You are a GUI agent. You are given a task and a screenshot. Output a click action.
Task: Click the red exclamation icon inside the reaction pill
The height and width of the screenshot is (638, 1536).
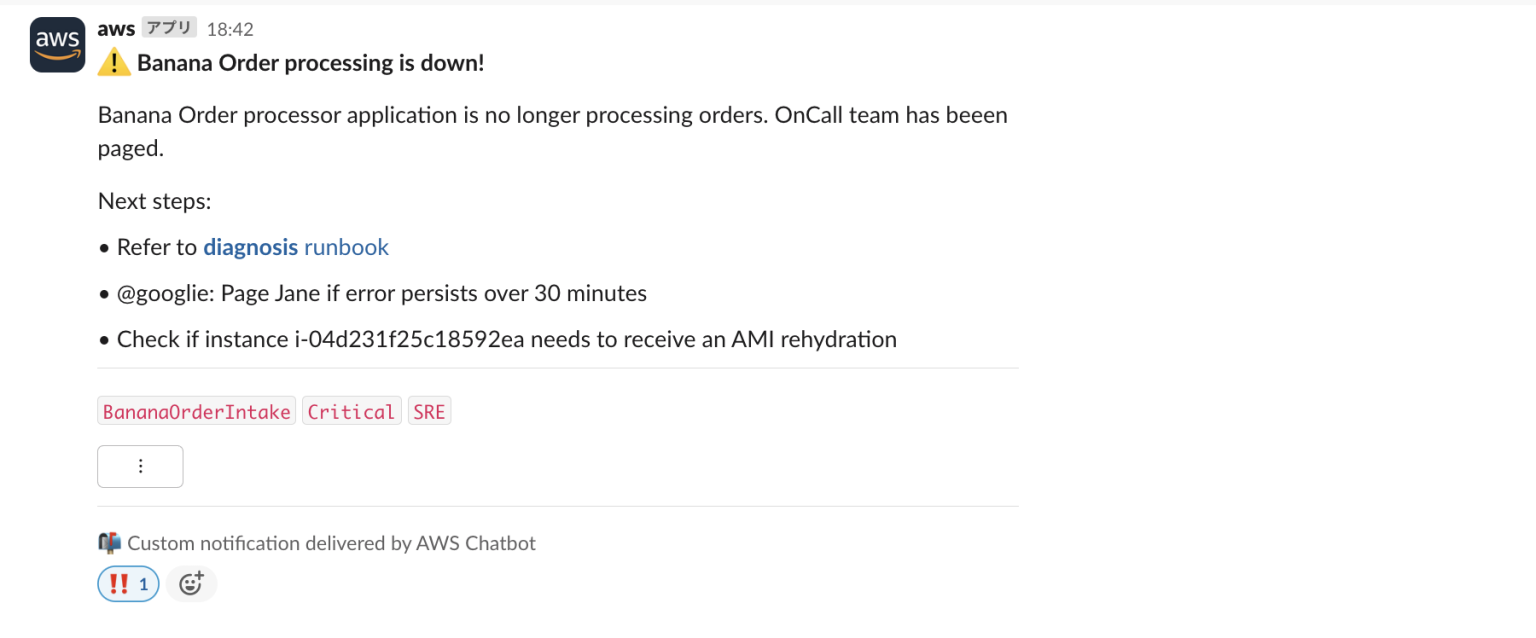(119, 583)
